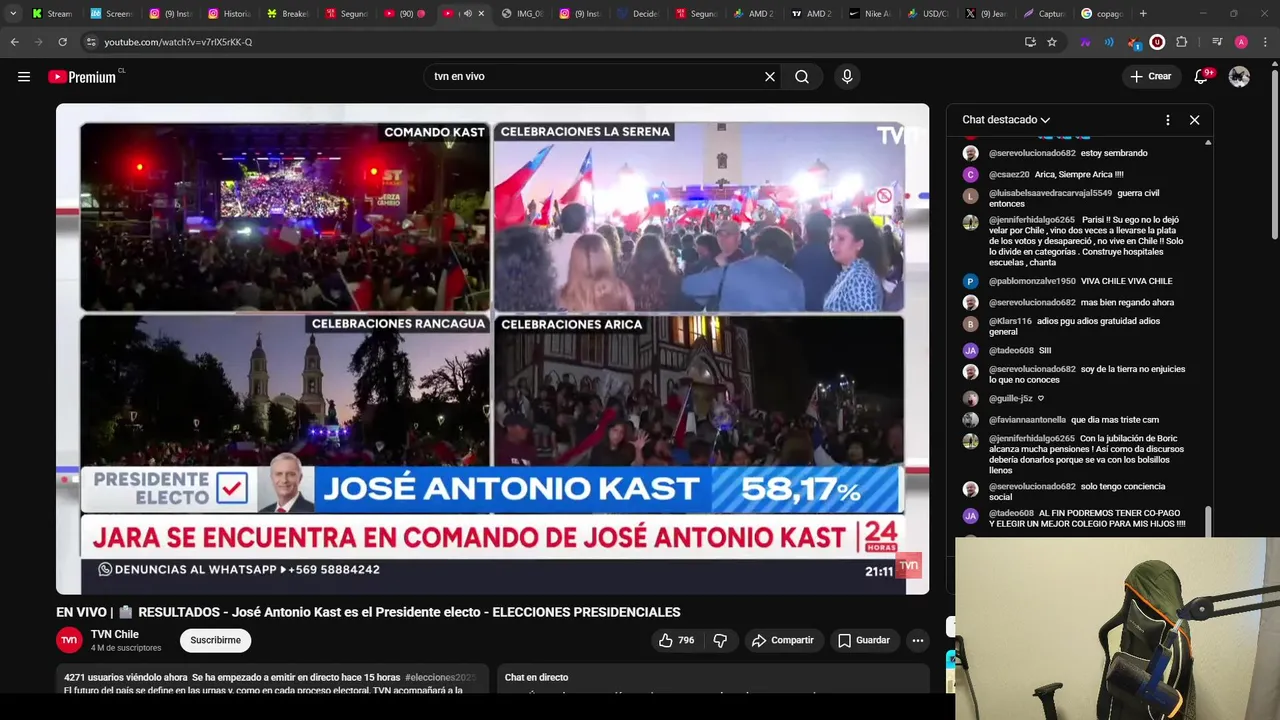Switch to the copago Google tab
1280x720 pixels.
coord(1102,14)
